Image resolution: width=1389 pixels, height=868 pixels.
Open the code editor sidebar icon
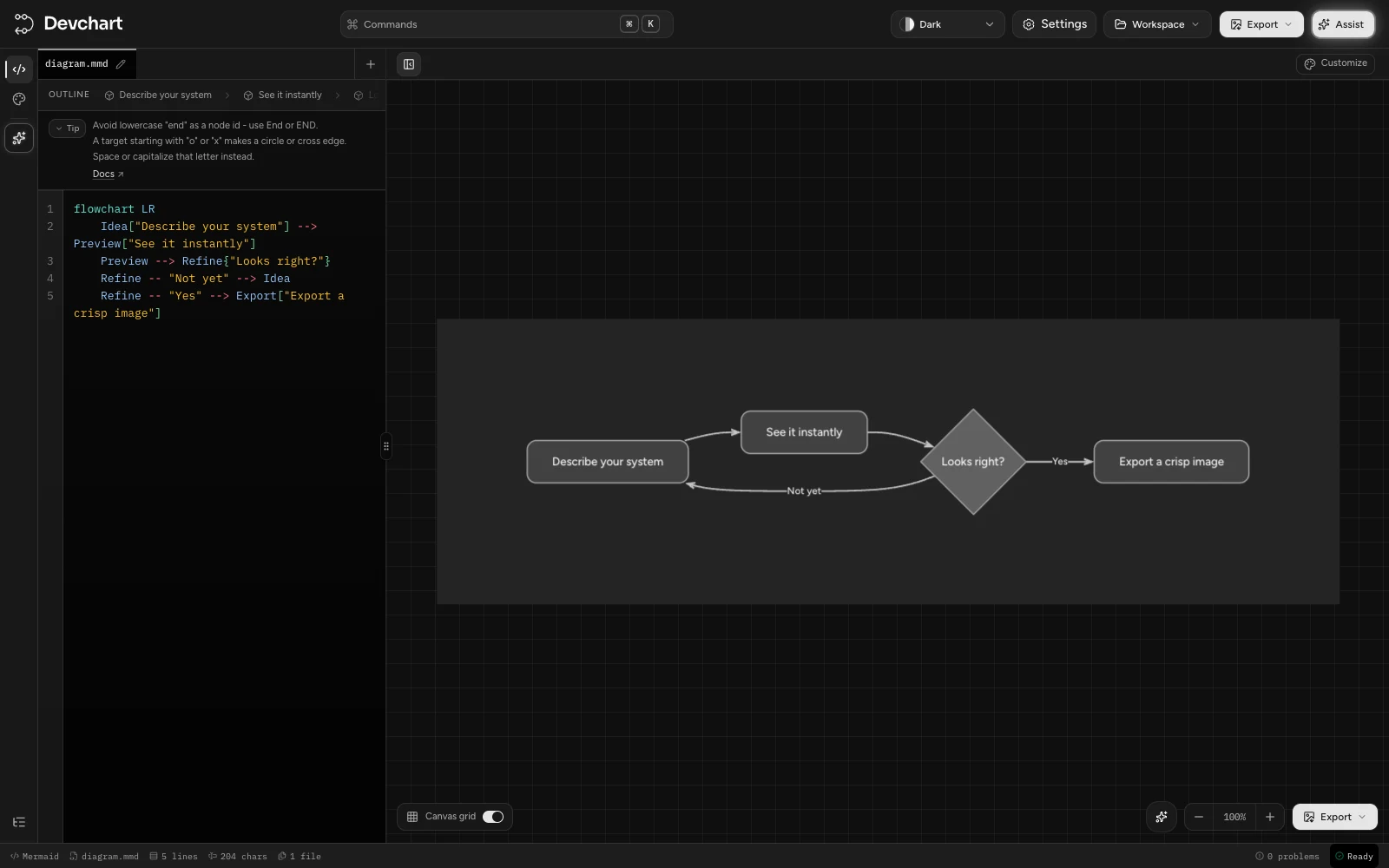click(x=19, y=69)
